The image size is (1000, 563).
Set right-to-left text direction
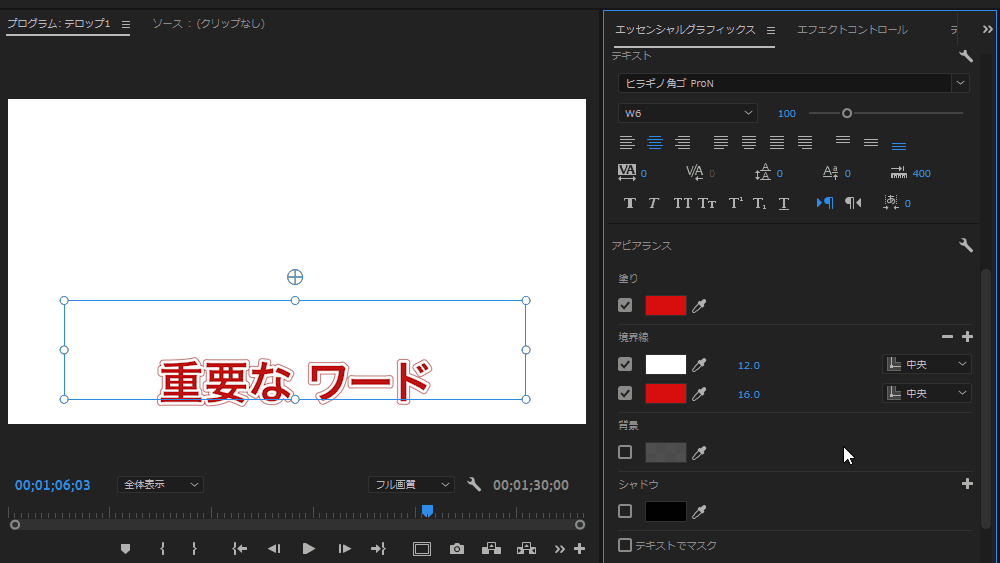pos(853,203)
